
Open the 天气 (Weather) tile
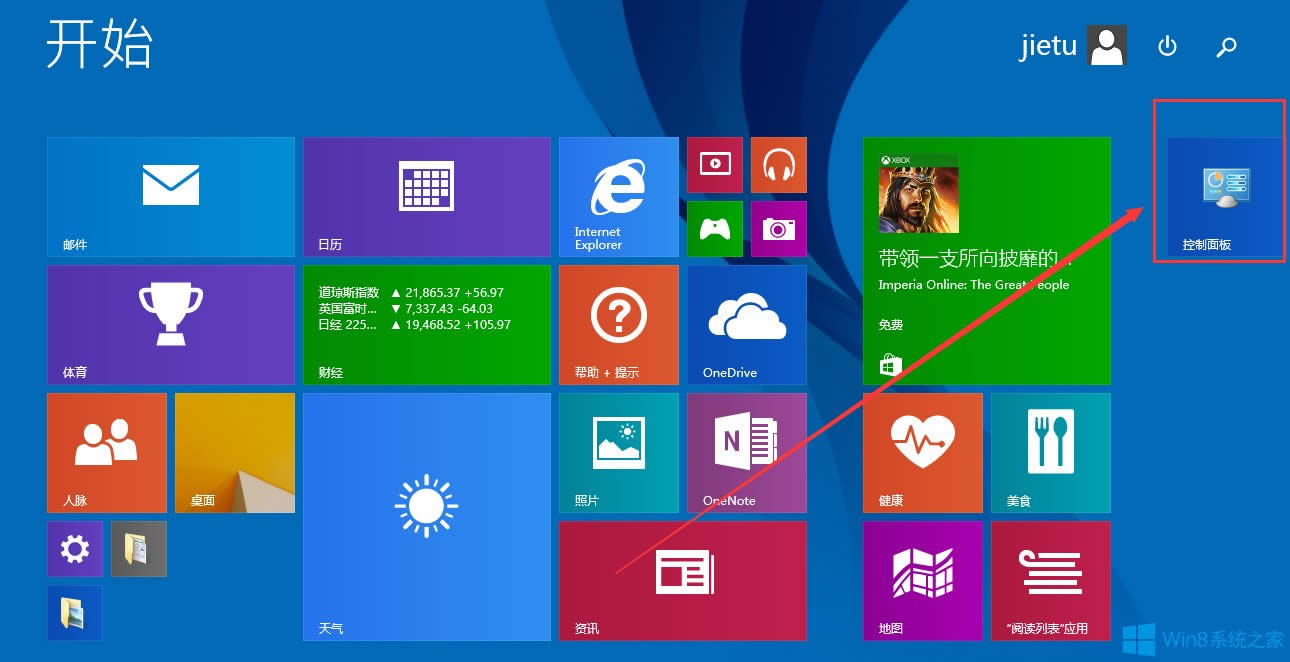coord(426,517)
